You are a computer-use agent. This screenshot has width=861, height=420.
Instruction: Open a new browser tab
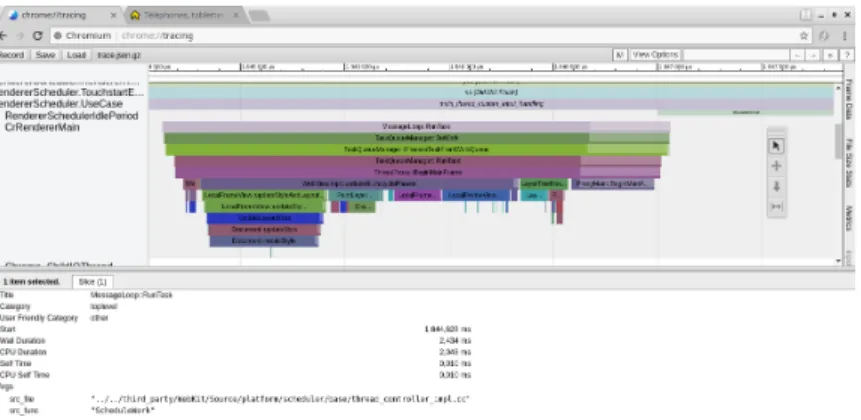(x=259, y=15)
